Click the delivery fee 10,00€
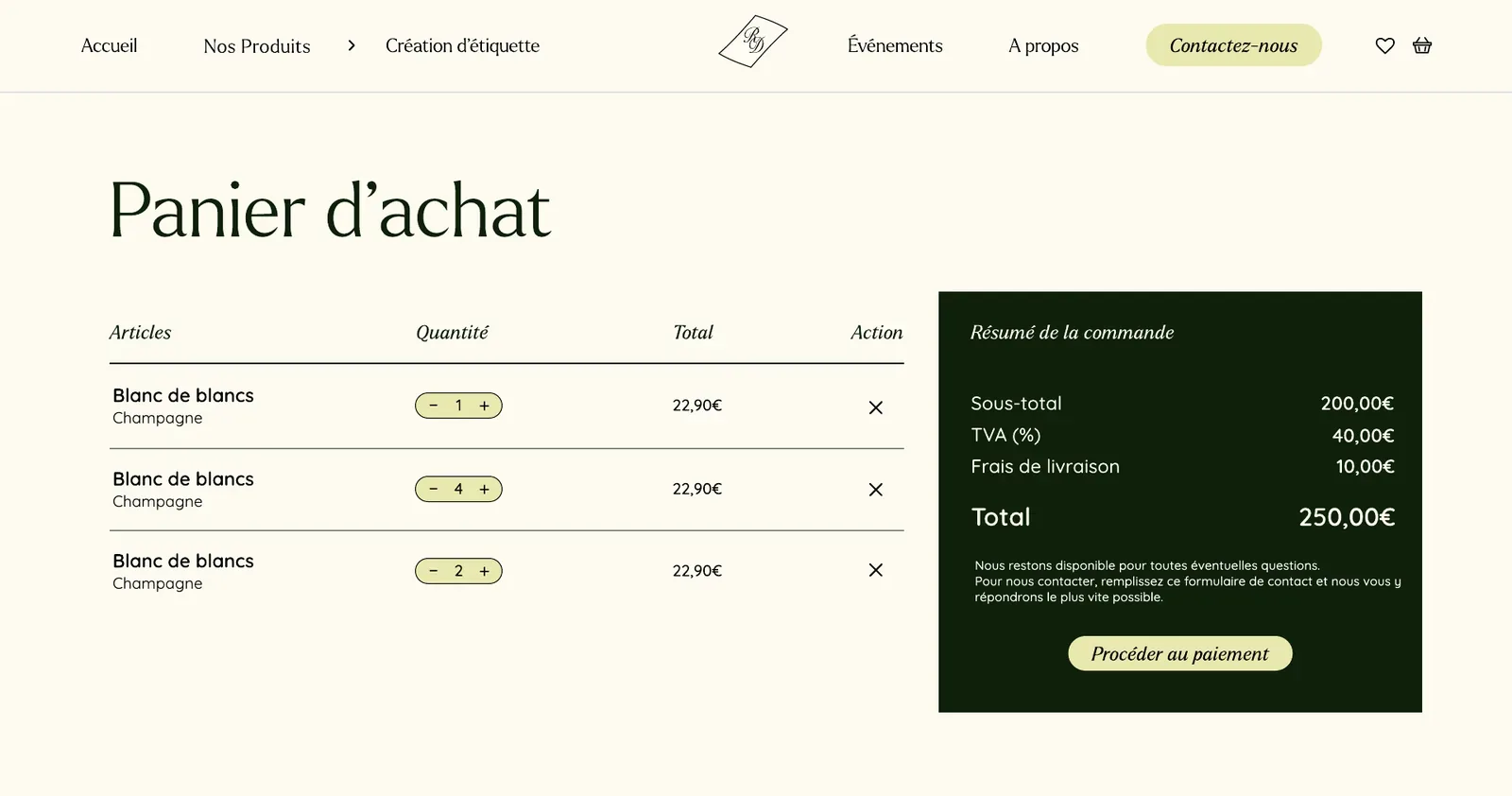Screen dimensions: 1512x796 click(x=1365, y=466)
